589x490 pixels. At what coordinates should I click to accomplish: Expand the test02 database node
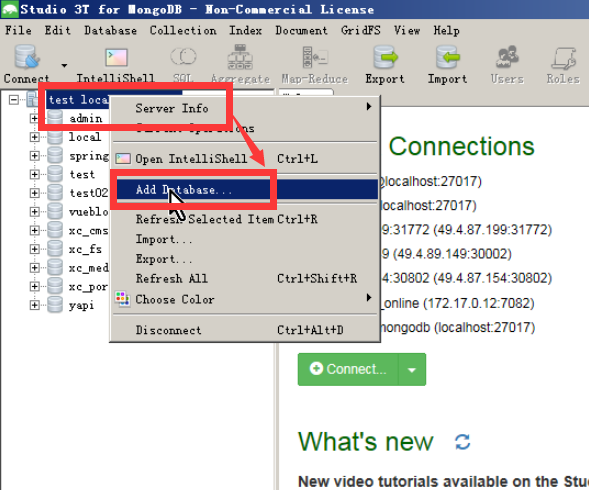point(34,193)
